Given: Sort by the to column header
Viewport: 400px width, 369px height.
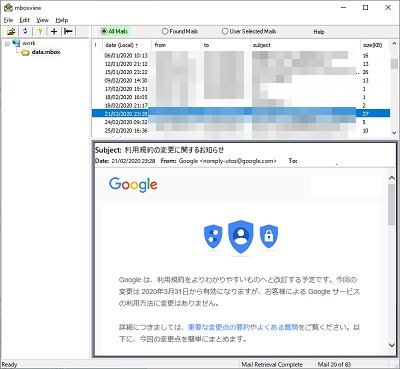Looking at the screenshot, I should [225, 45].
